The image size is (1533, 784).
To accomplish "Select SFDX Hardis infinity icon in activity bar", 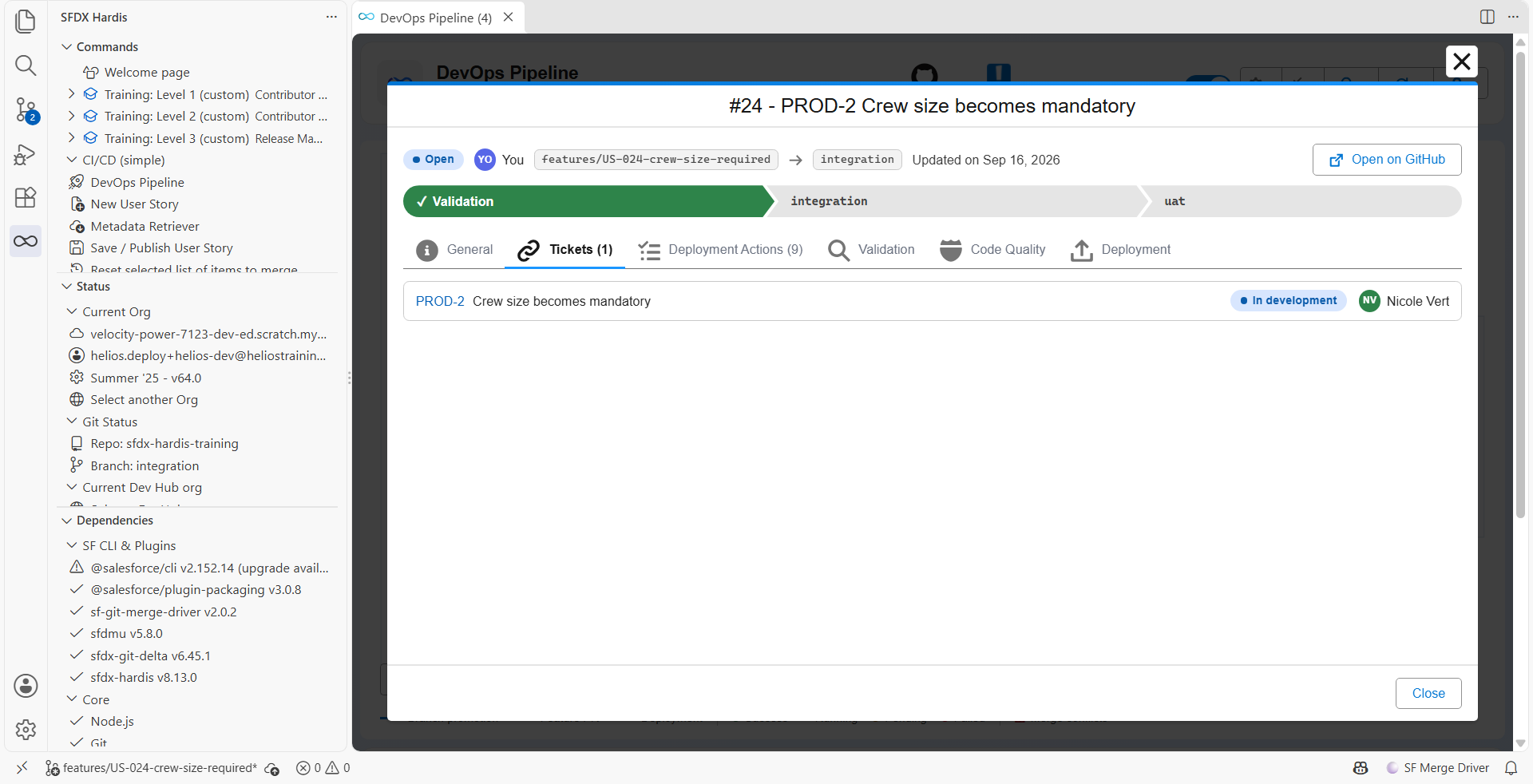I will click(x=26, y=241).
